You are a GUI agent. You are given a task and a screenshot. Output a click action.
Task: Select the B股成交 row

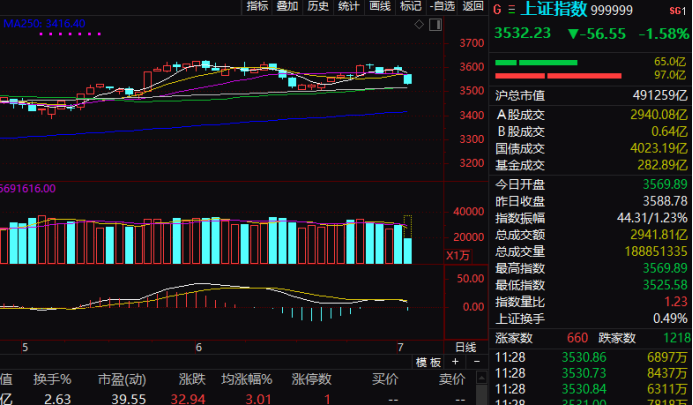pos(591,132)
